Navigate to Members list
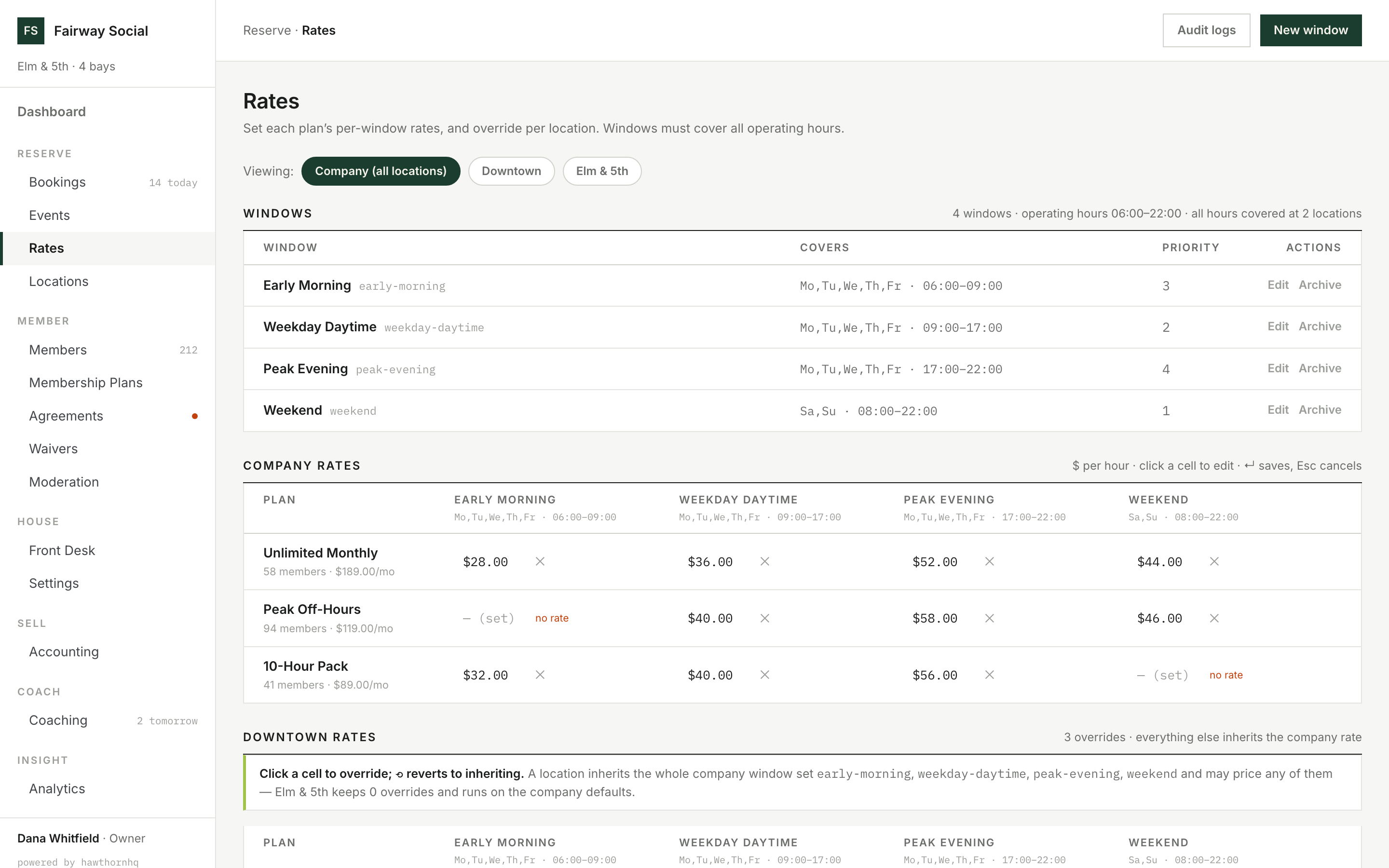Image resolution: width=1389 pixels, height=868 pixels. (108, 350)
